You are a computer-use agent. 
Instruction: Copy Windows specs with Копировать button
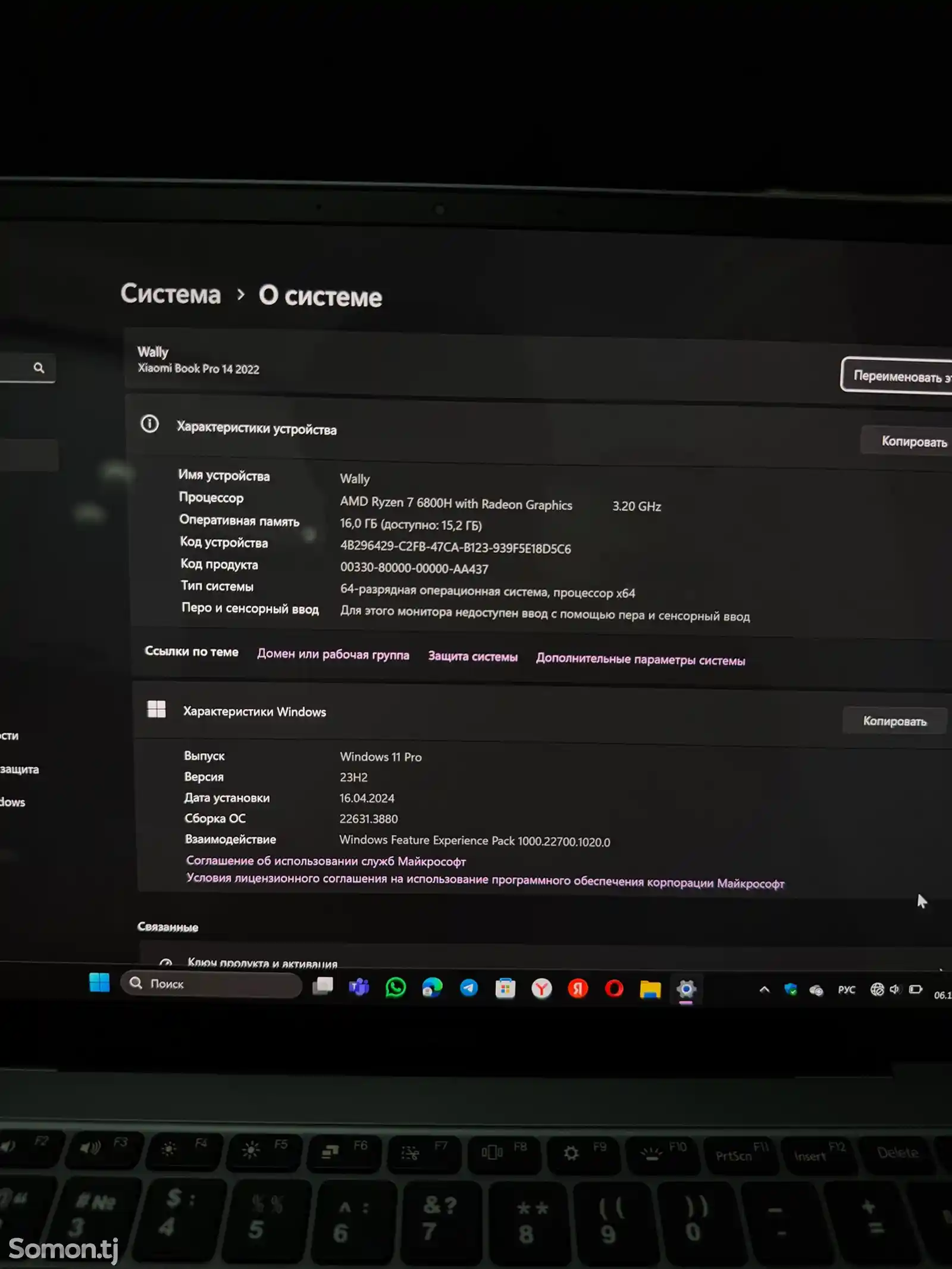tap(894, 721)
